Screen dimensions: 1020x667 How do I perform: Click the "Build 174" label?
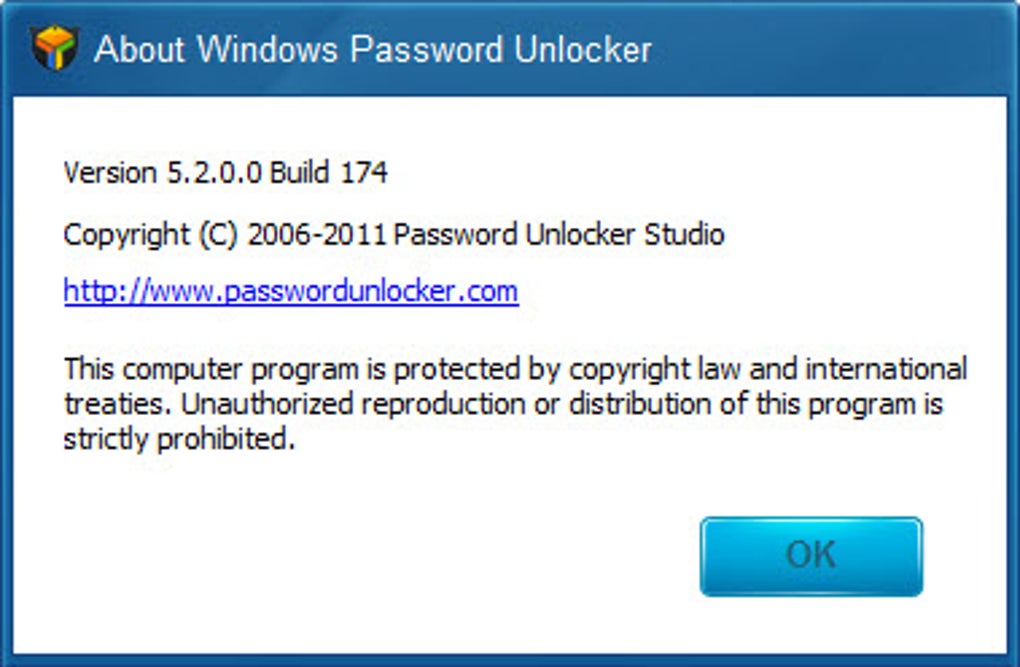pos(329,173)
